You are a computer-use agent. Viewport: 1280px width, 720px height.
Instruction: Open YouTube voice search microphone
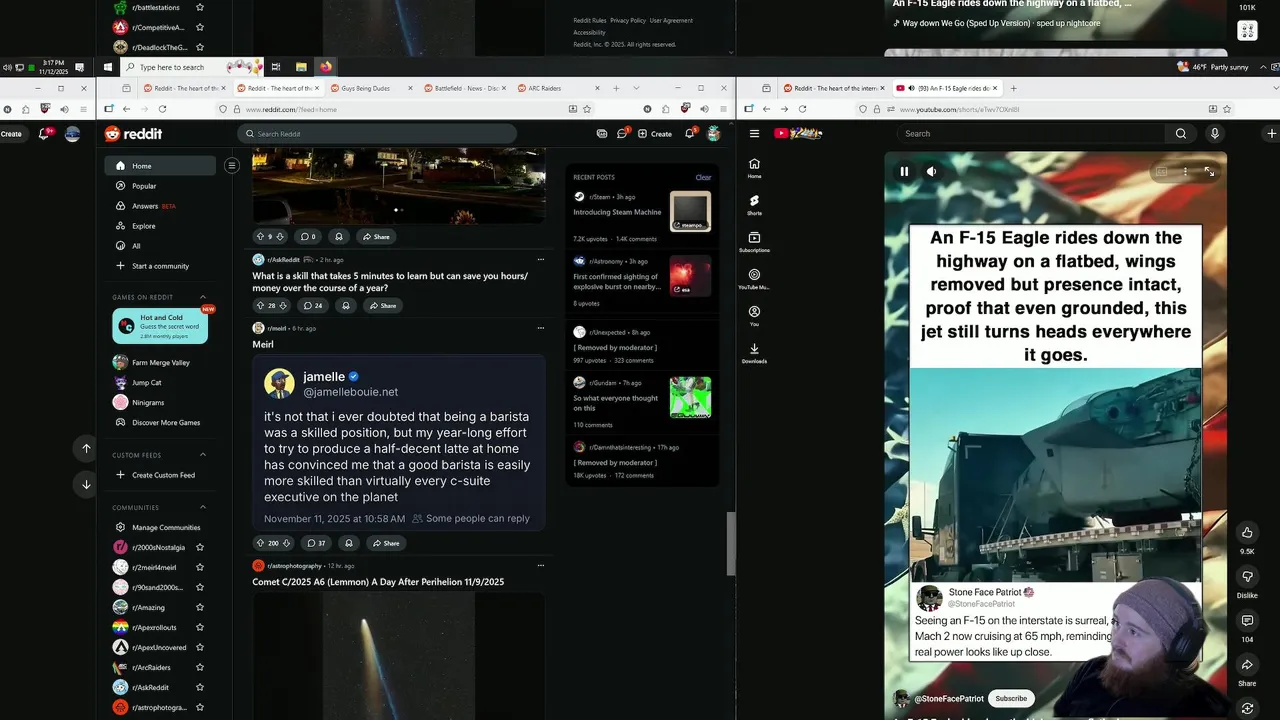1214,133
